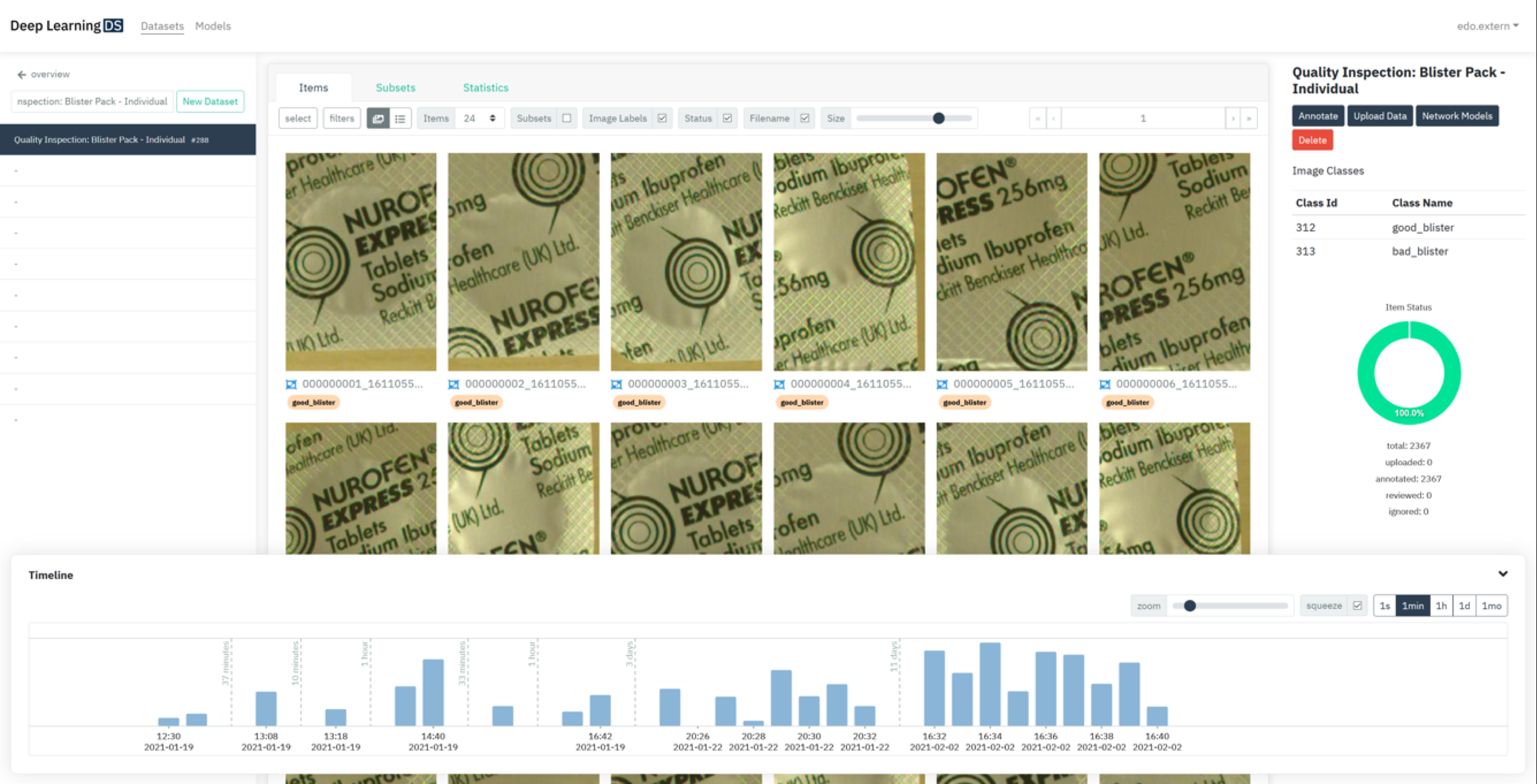The height and width of the screenshot is (784, 1537).
Task: Click the red Delete button
Action: click(1312, 140)
